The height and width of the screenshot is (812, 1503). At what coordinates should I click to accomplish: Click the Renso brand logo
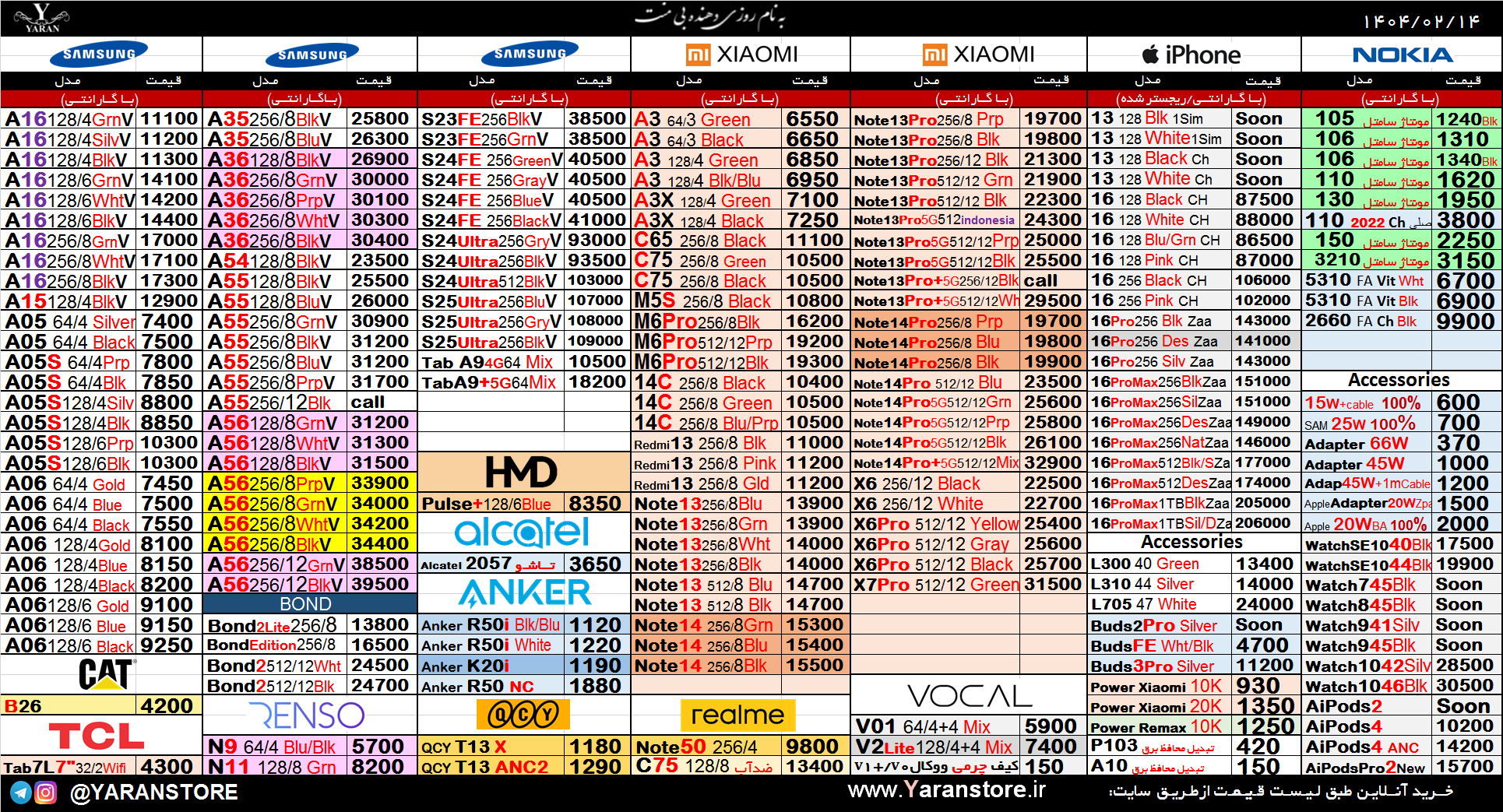pyautogui.click(x=307, y=715)
